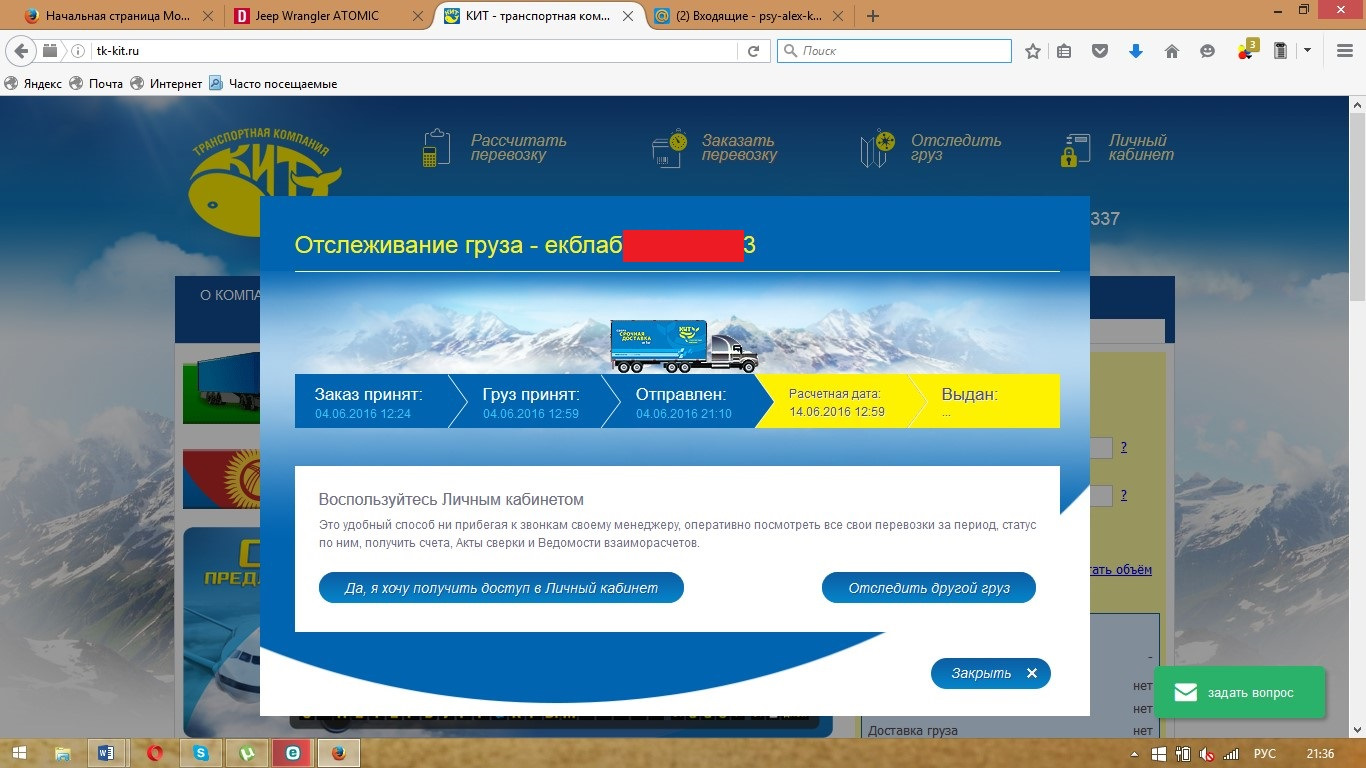
Task: Open Microsoft Word from the taskbar
Action: click(x=108, y=753)
